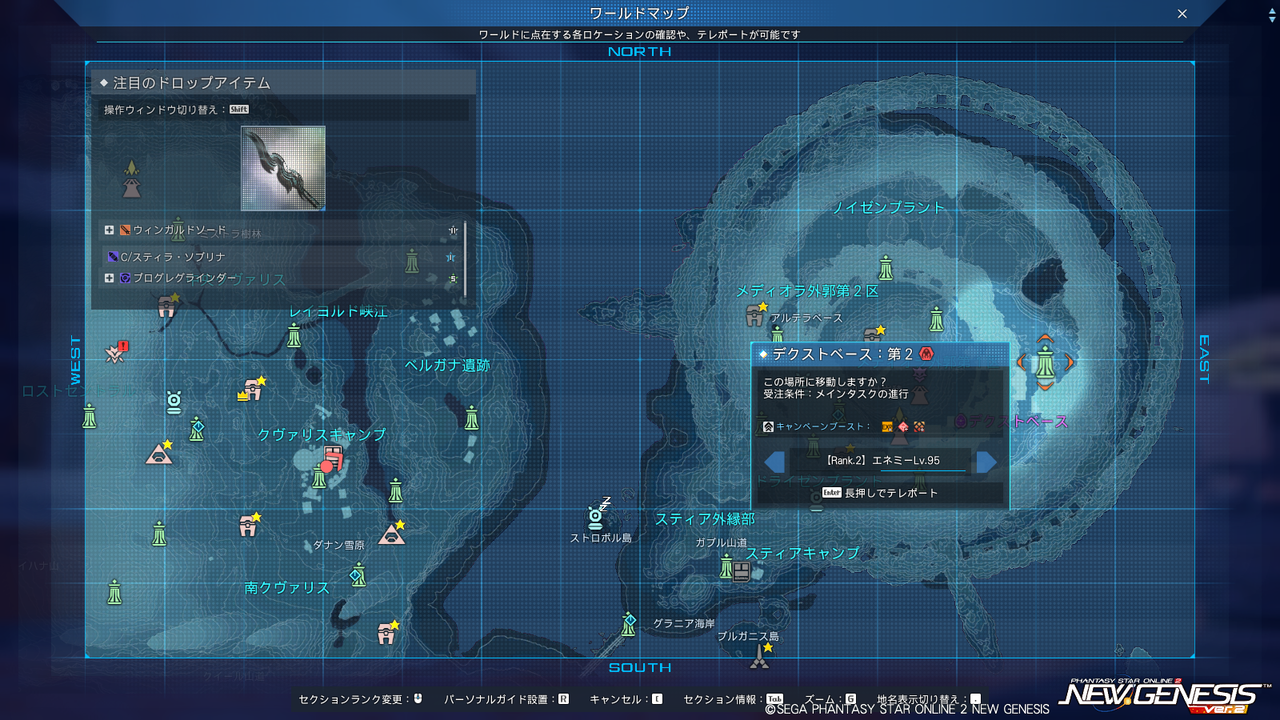
Task: Select the ベルガナ遺跡 Ryuker device icon
Action: coord(472,417)
